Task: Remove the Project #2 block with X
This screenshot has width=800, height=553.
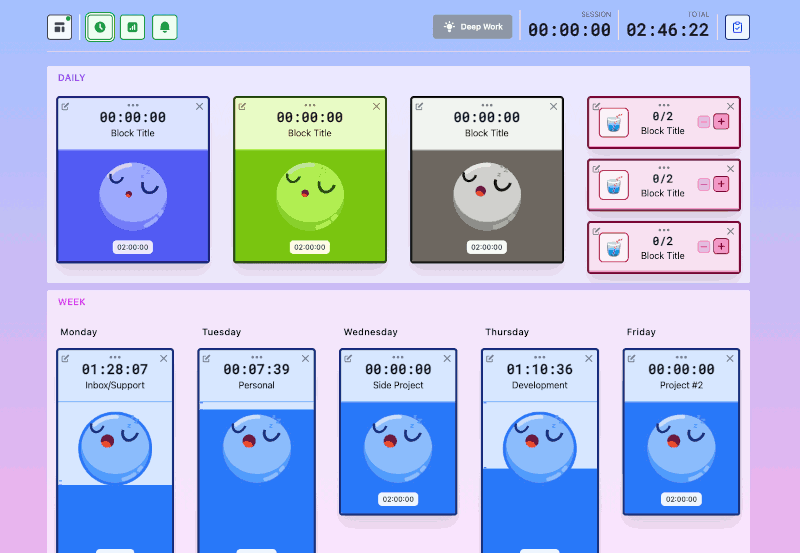Action: click(730, 358)
